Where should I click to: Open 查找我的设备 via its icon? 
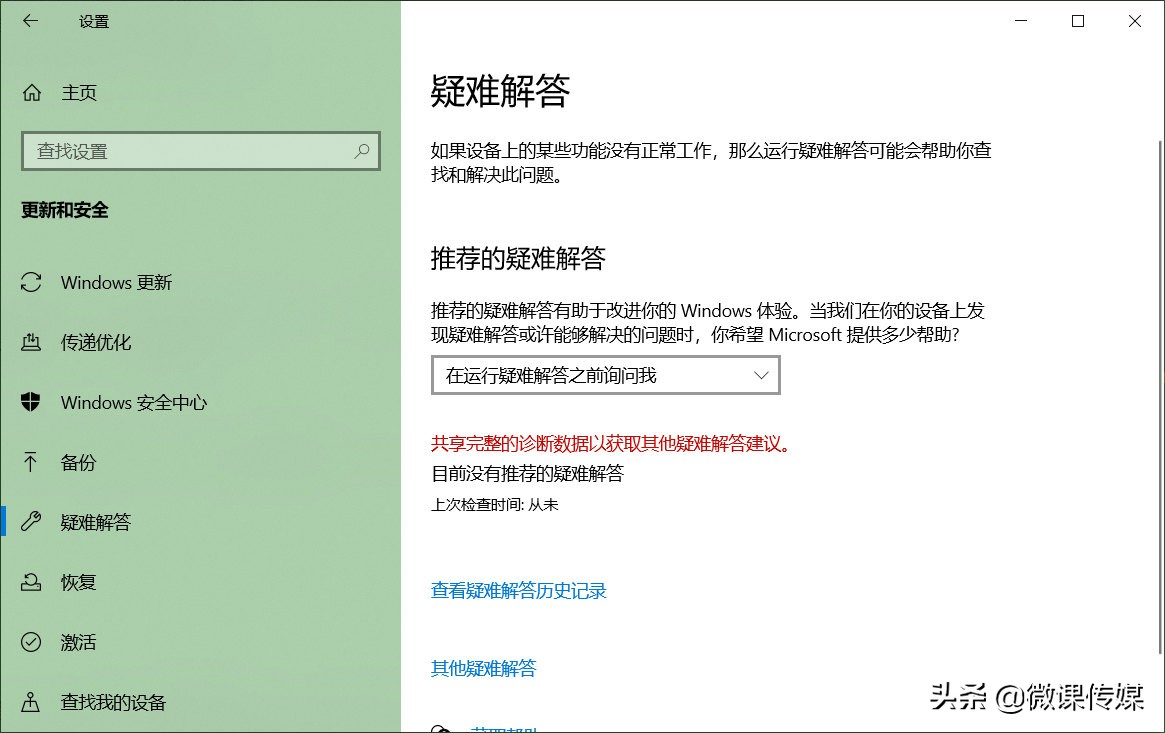[x=31, y=702]
